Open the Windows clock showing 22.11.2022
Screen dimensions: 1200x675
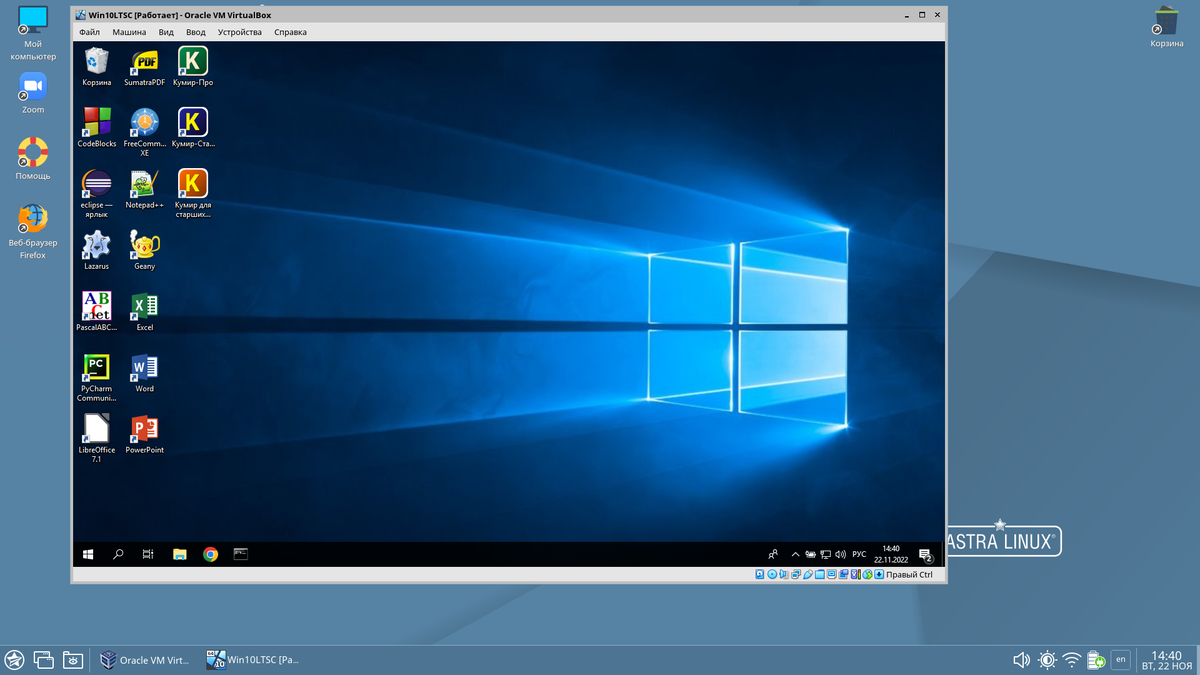tap(891, 554)
